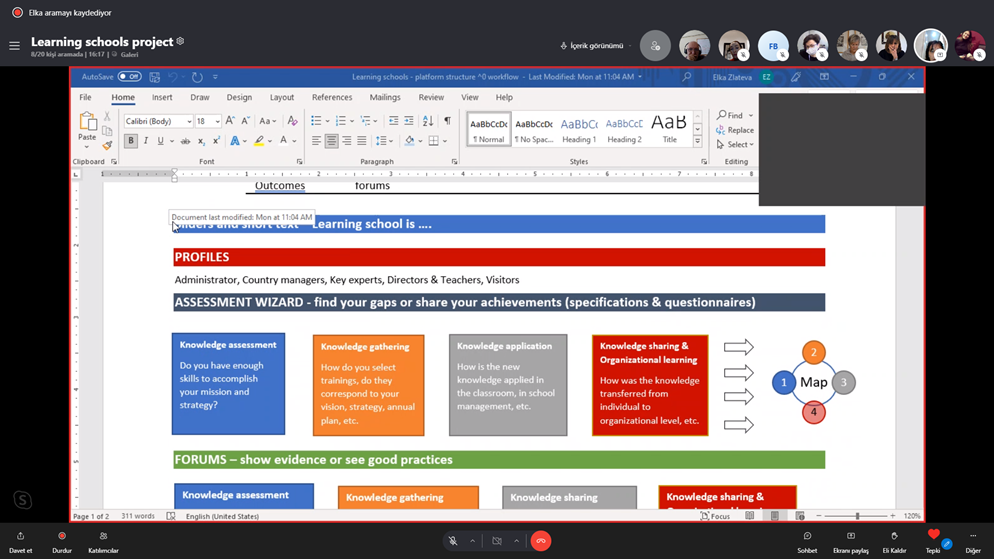Open the Katılımcılar participants panel
Screen dimensions: 994x559
103,541
